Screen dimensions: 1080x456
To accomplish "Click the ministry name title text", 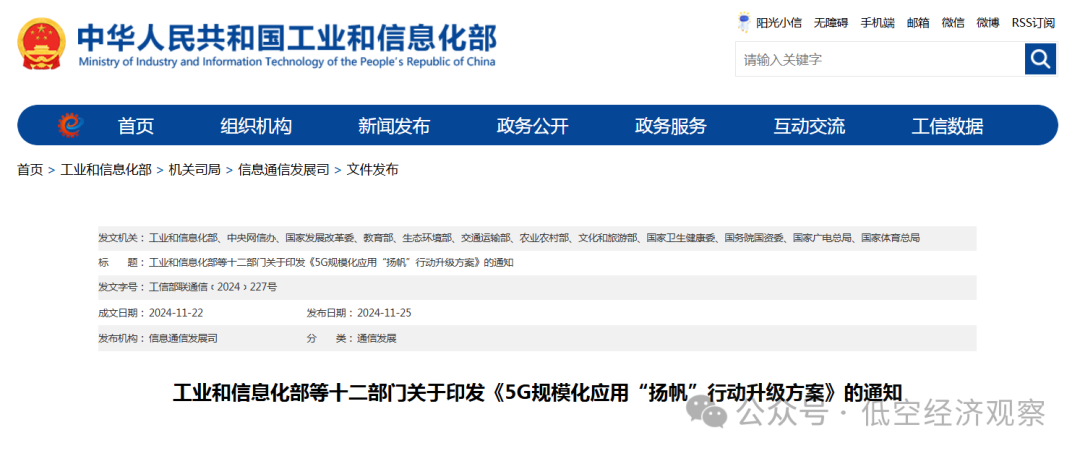I will tap(287, 36).
